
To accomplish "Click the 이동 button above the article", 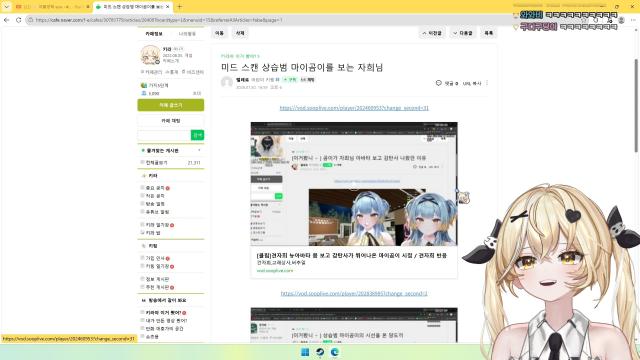I will click(x=219, y=33).
